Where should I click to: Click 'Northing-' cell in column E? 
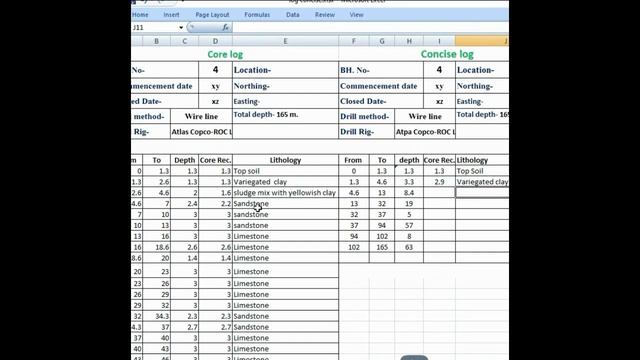[285, 86]
